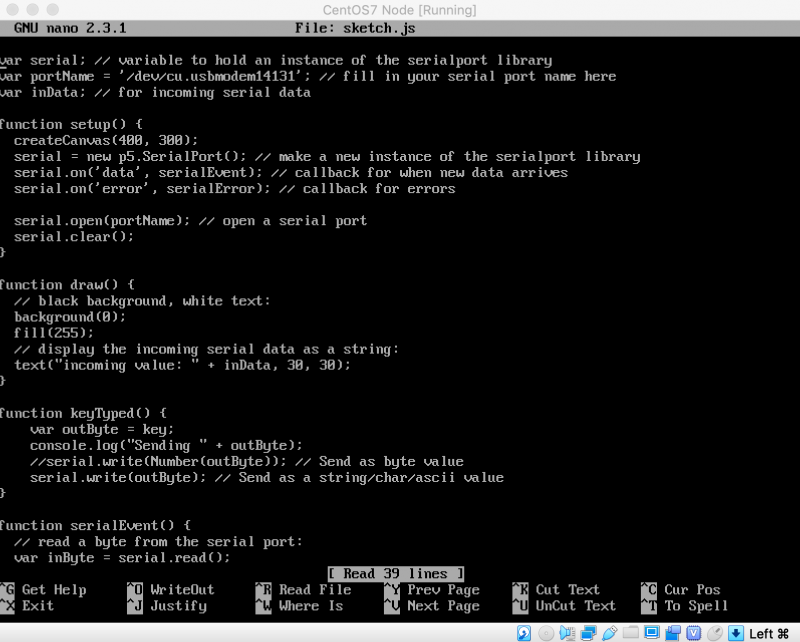Click the optical disc drive indicator
Image resolution: width=800 pixels, height=642 pixels.
(545, 633)
